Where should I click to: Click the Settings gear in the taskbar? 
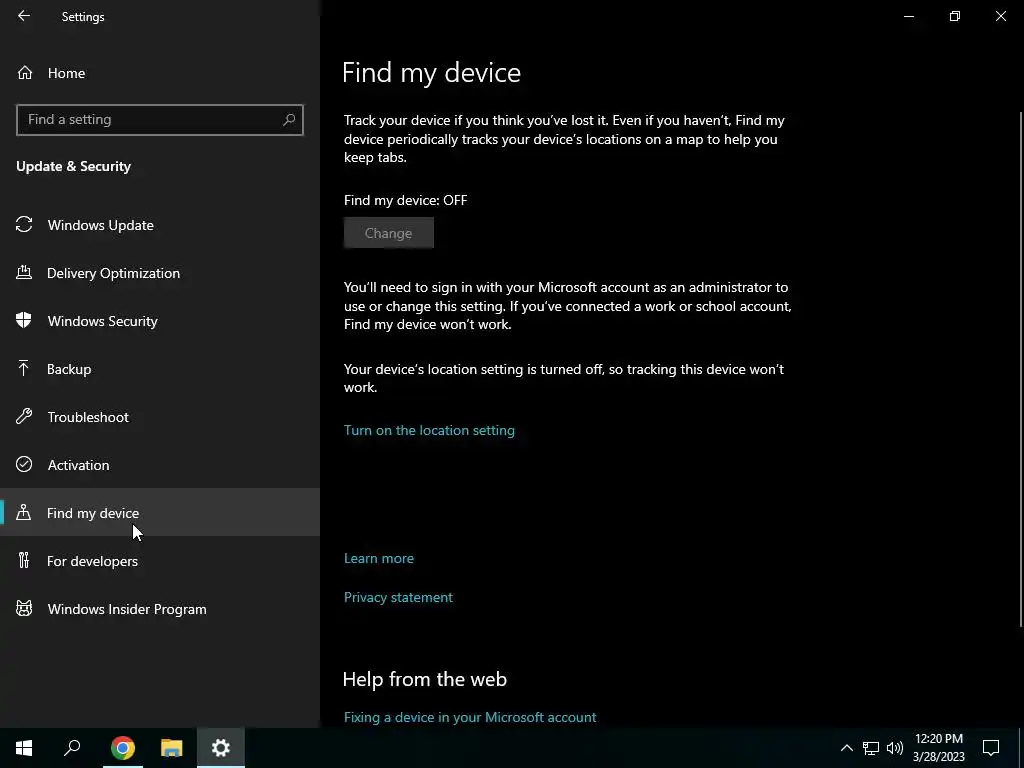(x=221, y=748)
